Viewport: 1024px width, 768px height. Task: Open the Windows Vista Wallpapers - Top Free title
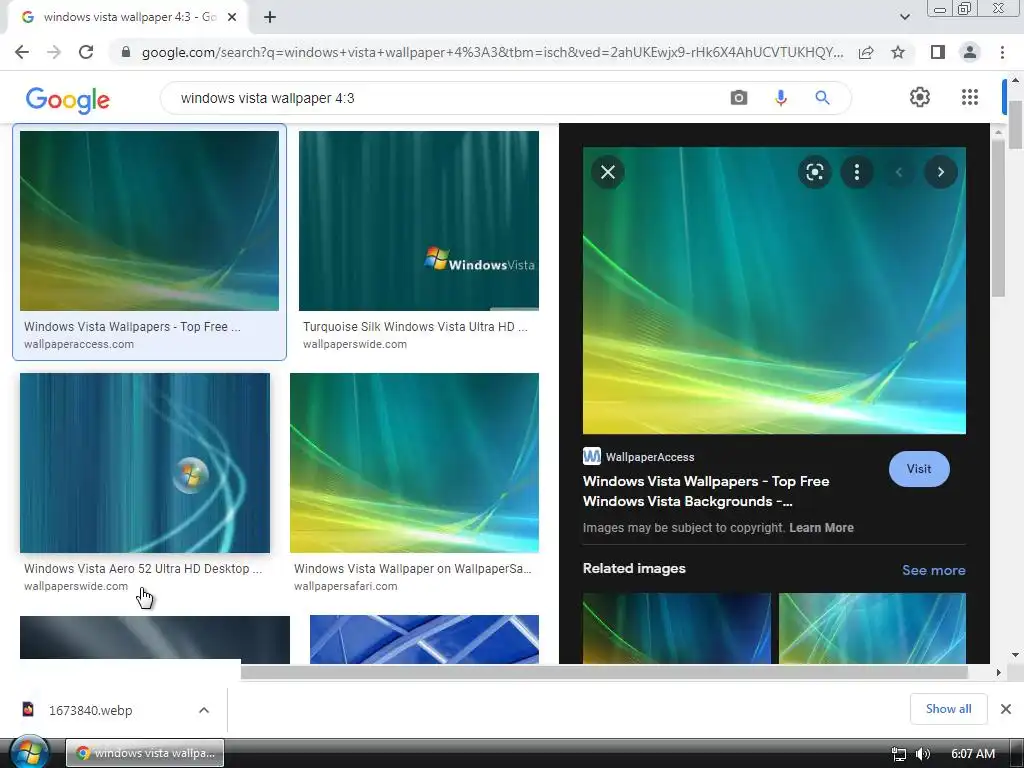(x=706, y=491)
